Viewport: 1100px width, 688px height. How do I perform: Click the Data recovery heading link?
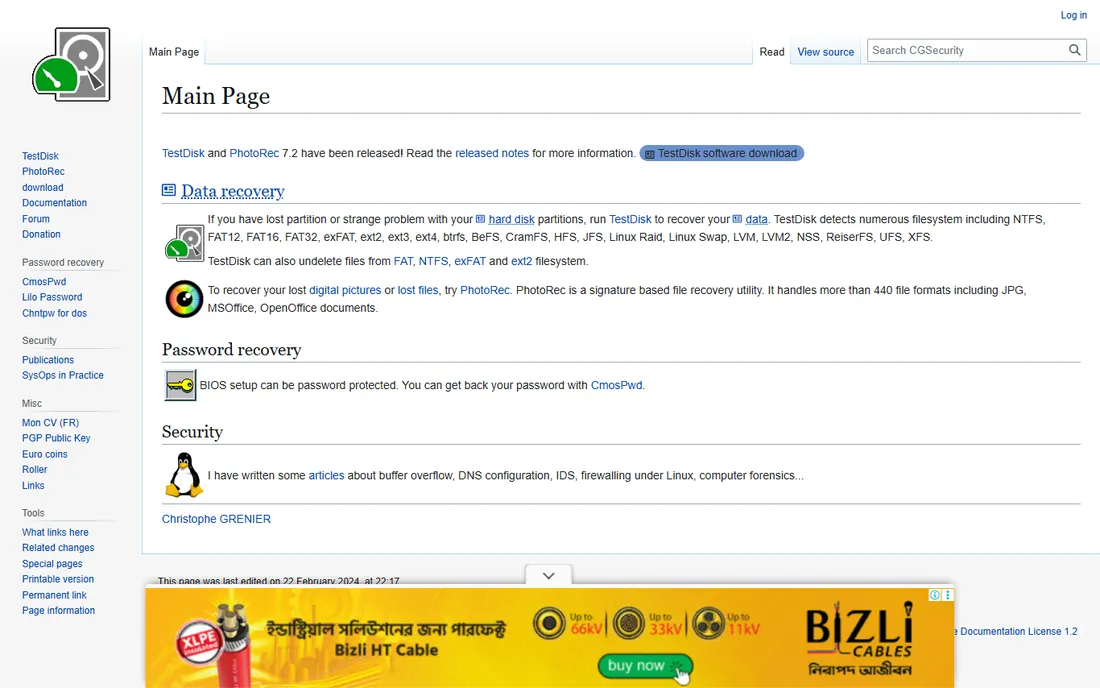(233, 191)
